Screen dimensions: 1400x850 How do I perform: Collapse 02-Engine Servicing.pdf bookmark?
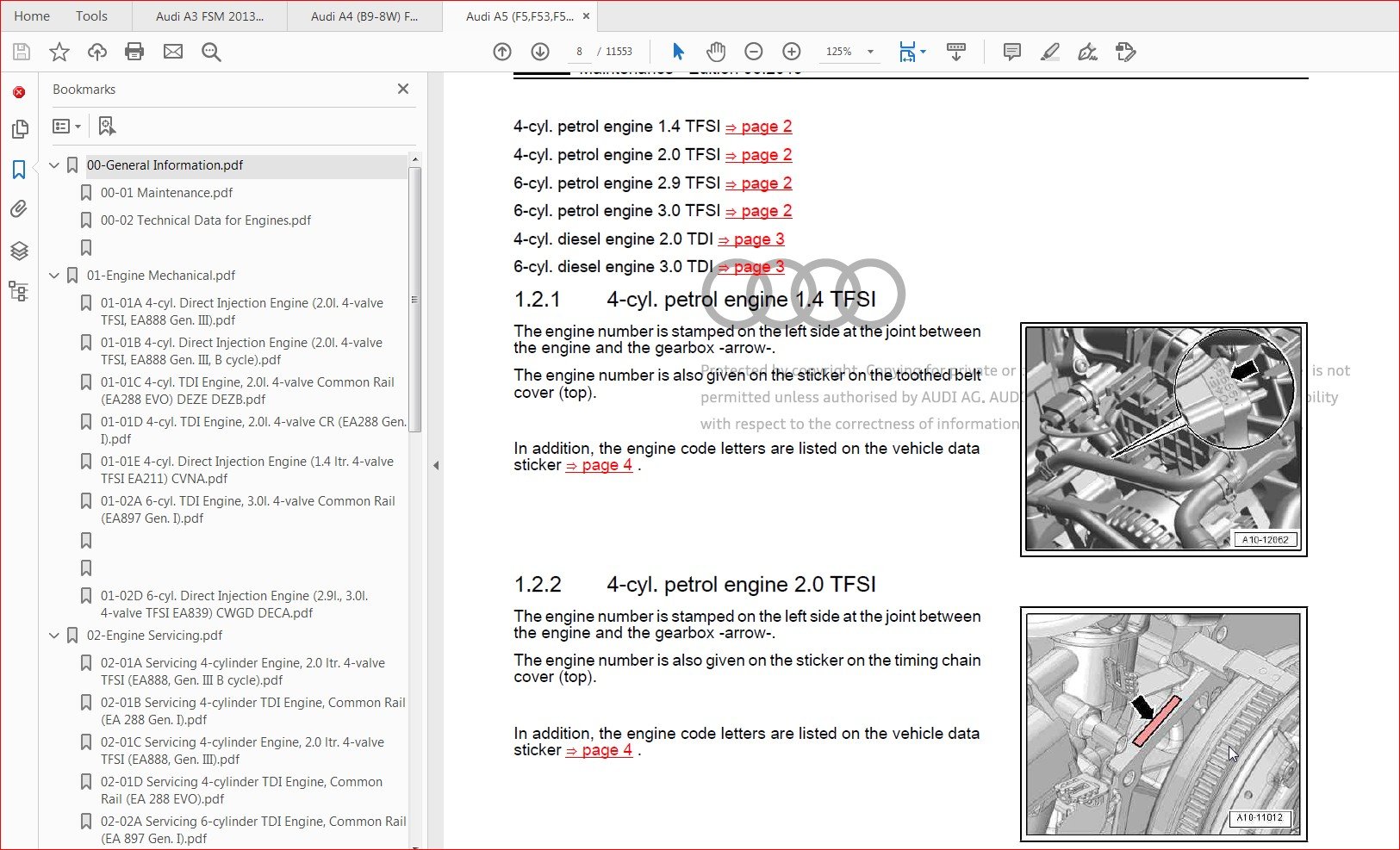point(54,636)
